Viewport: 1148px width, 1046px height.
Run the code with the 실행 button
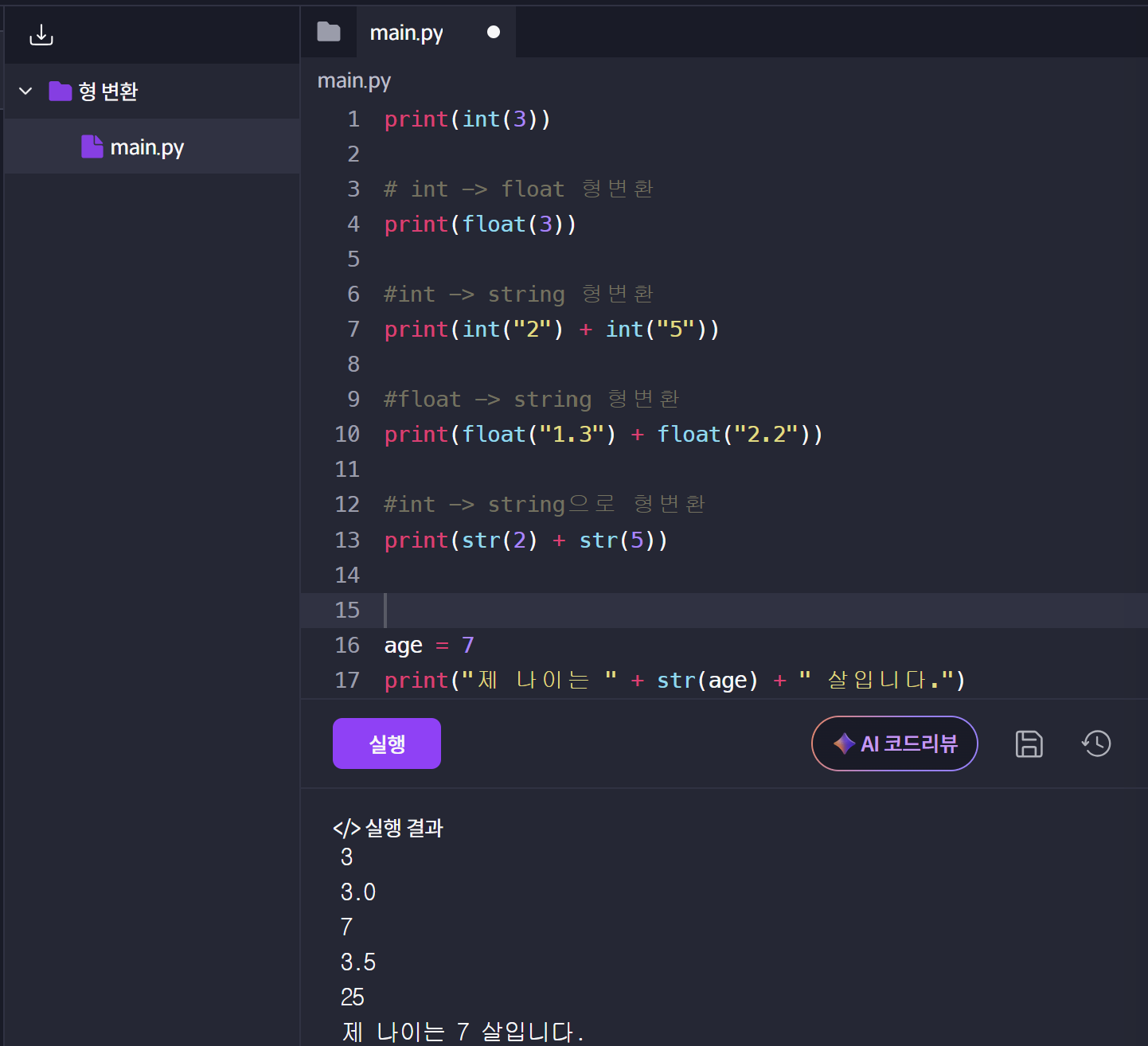(x=387, y=744)
